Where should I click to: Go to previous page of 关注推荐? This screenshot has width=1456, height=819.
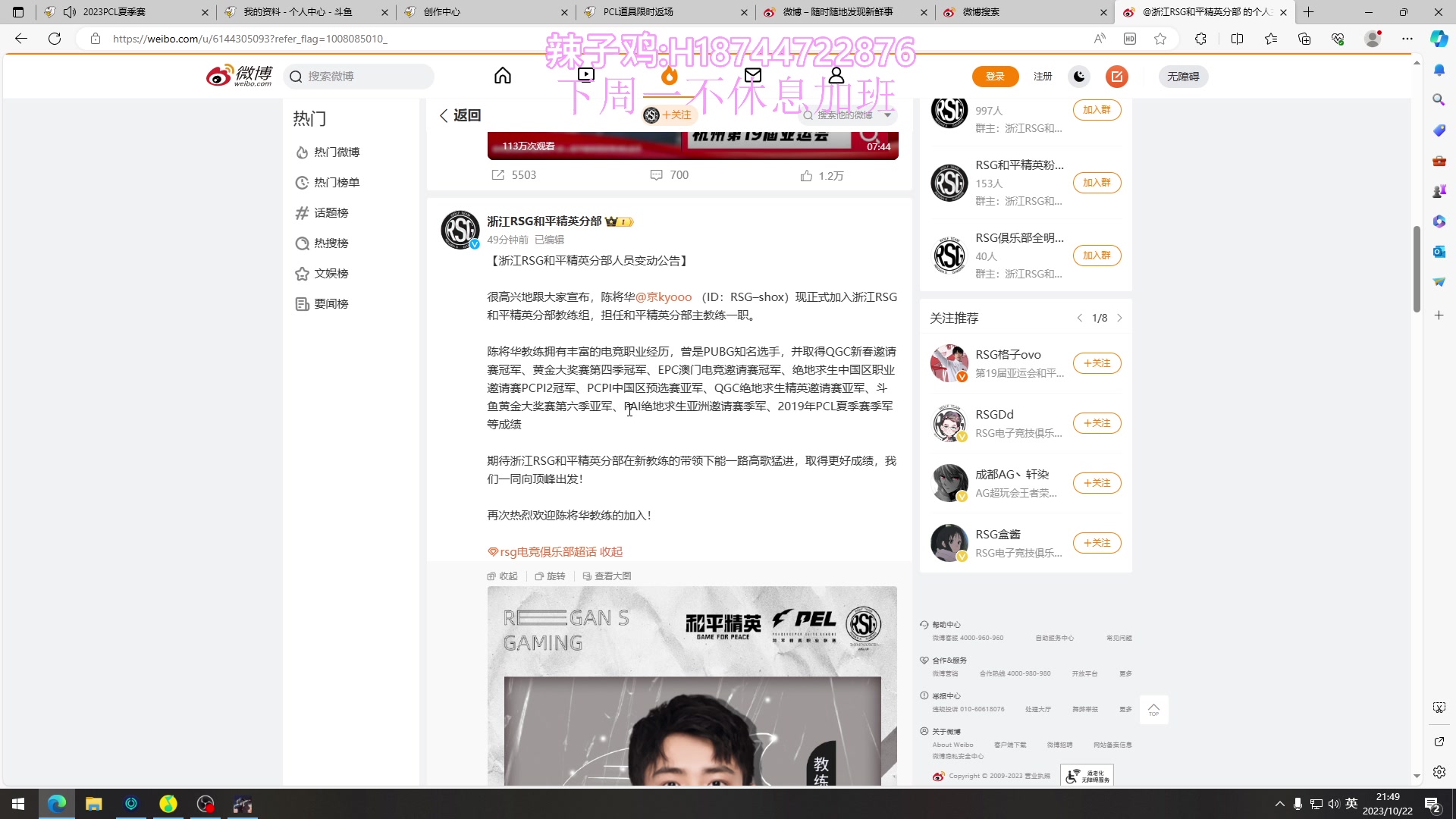coord(1079,318)
